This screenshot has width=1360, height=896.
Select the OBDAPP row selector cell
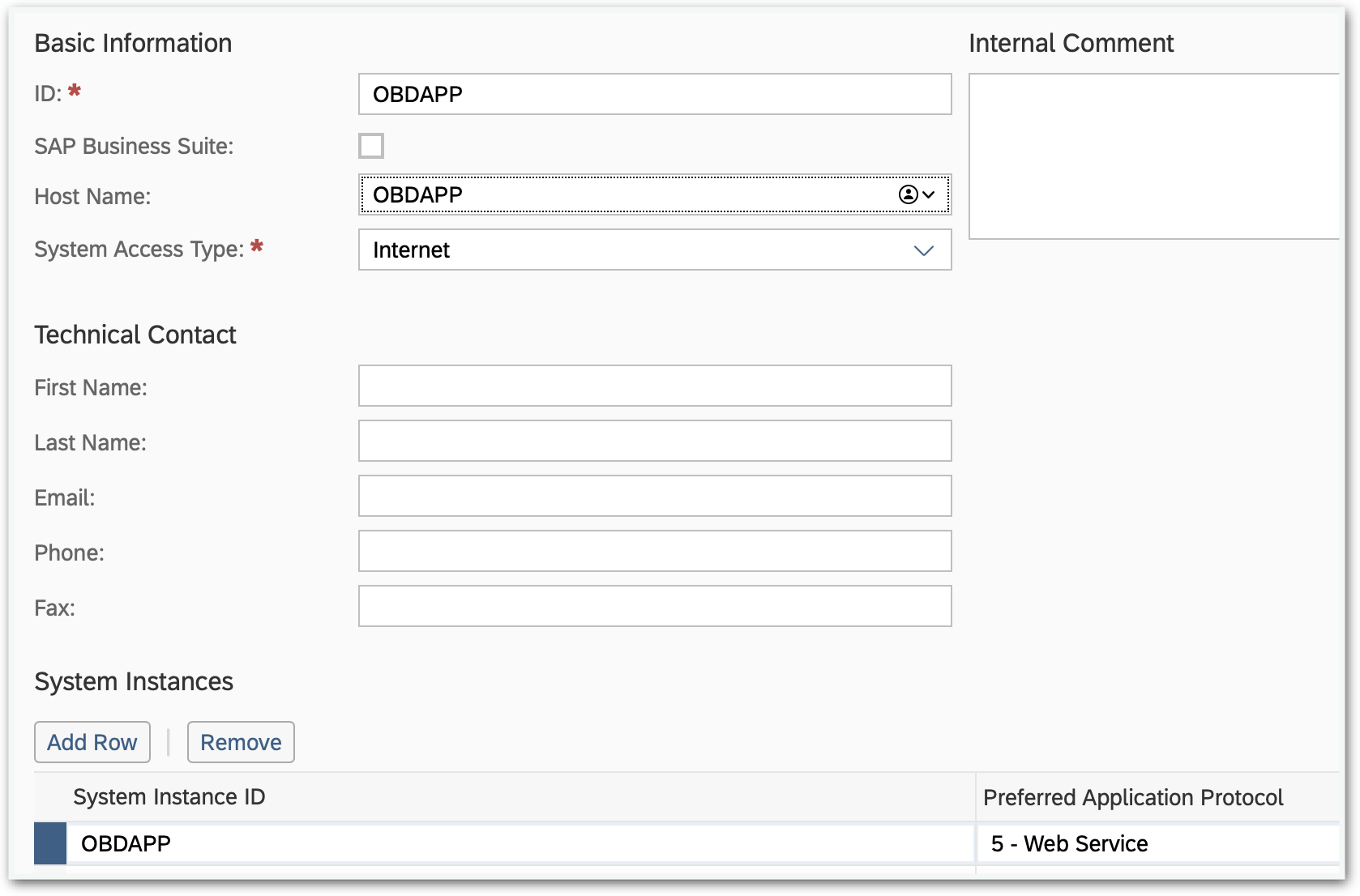pos(49,843)
